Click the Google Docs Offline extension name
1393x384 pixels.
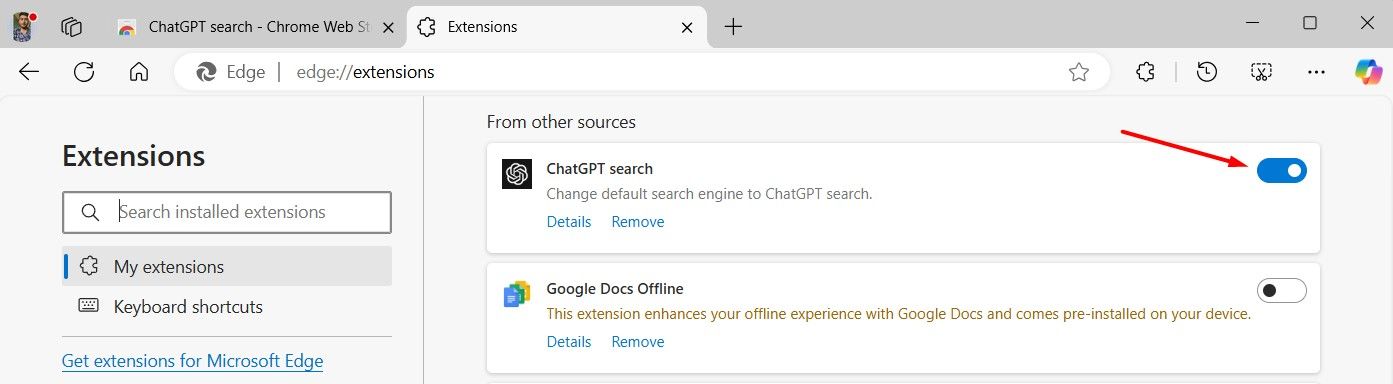tap(615, 289)
